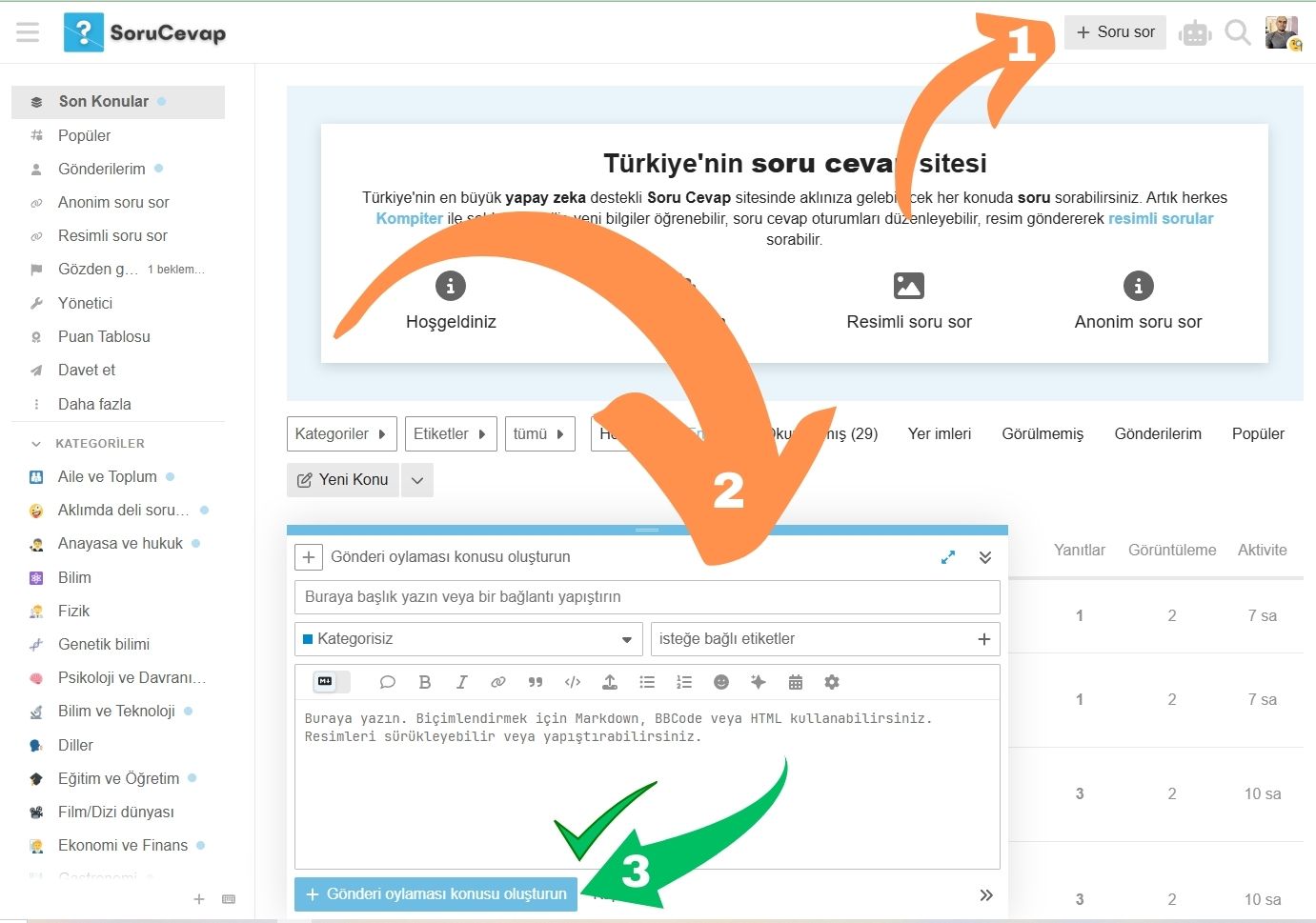This screenshot has height=923, width=1316.
Task: Open the chatbot robot icon in header
Action: click(1194, 33)
